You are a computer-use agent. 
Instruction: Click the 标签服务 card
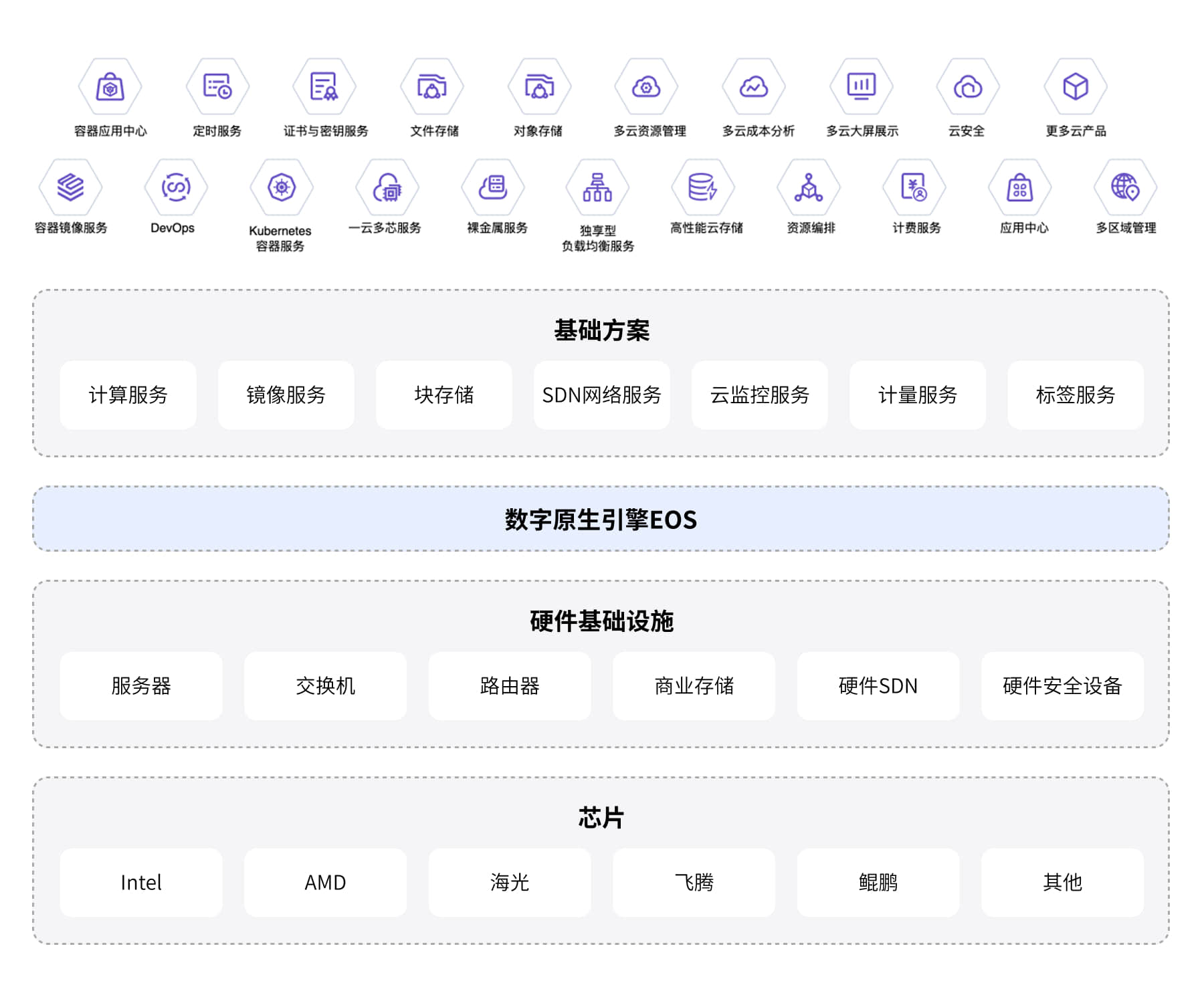1076,395
